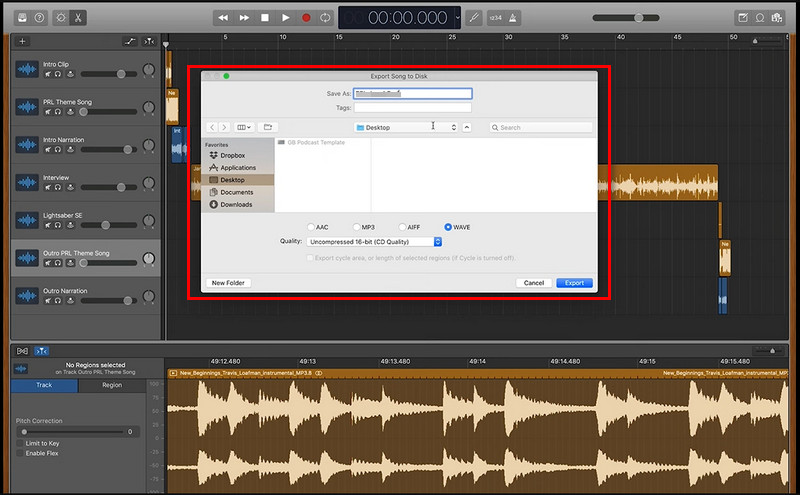Click the folder action icon in dialog toolbar
The width and height of the screenshot is (800, 495).
tap(268, 127)
